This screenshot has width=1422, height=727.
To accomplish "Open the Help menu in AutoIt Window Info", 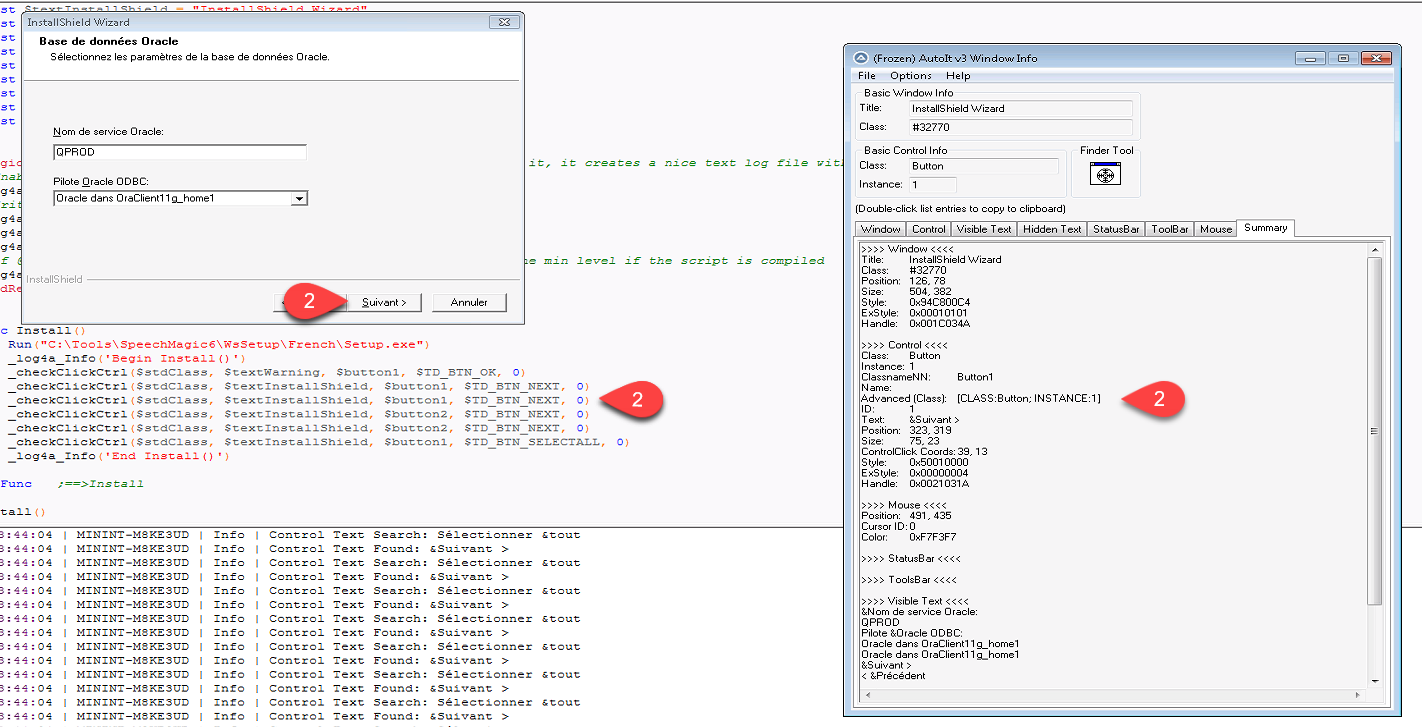I will click(x=958, y=76).
